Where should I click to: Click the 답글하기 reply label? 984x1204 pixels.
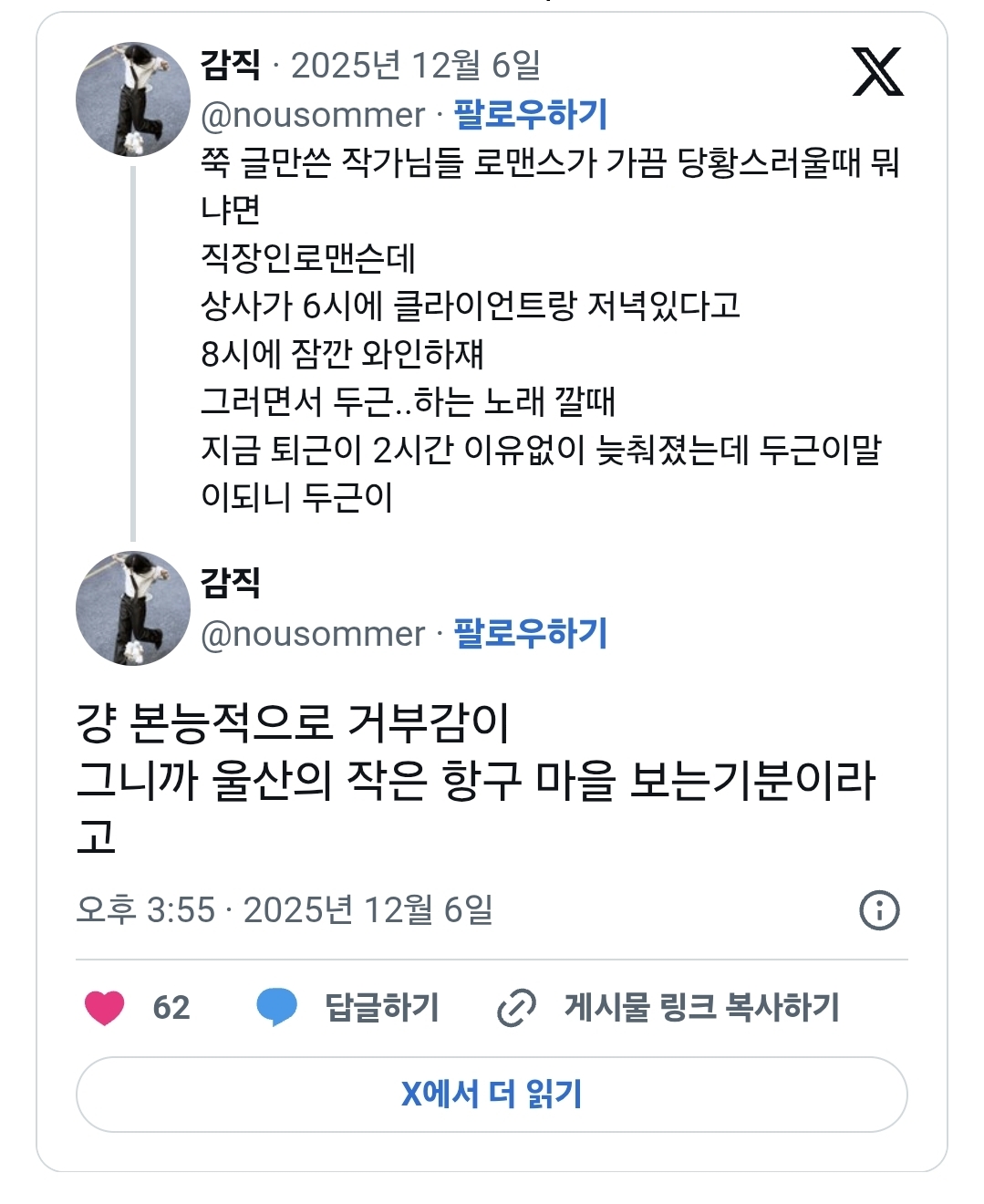pos(382,1007)
